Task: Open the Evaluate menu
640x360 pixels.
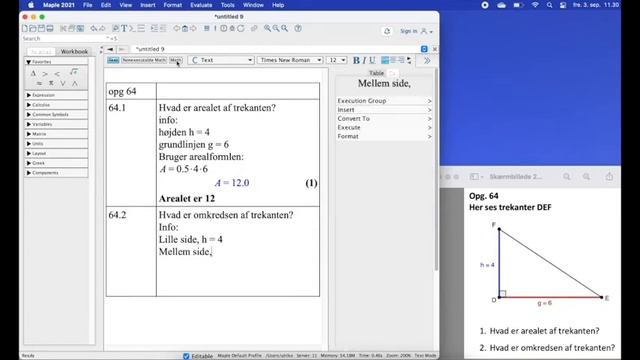Action: (x=201, y=5)
